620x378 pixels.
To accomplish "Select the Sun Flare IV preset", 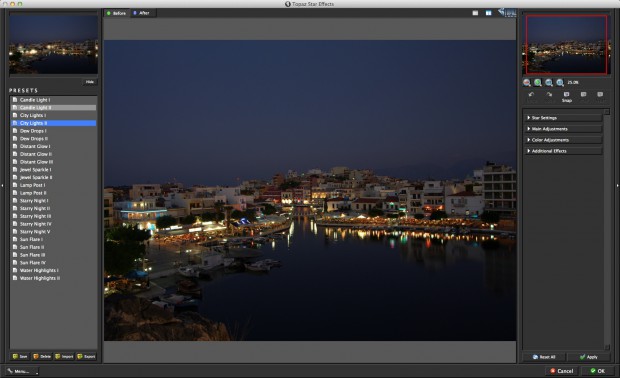I will (x=53, y=263).
